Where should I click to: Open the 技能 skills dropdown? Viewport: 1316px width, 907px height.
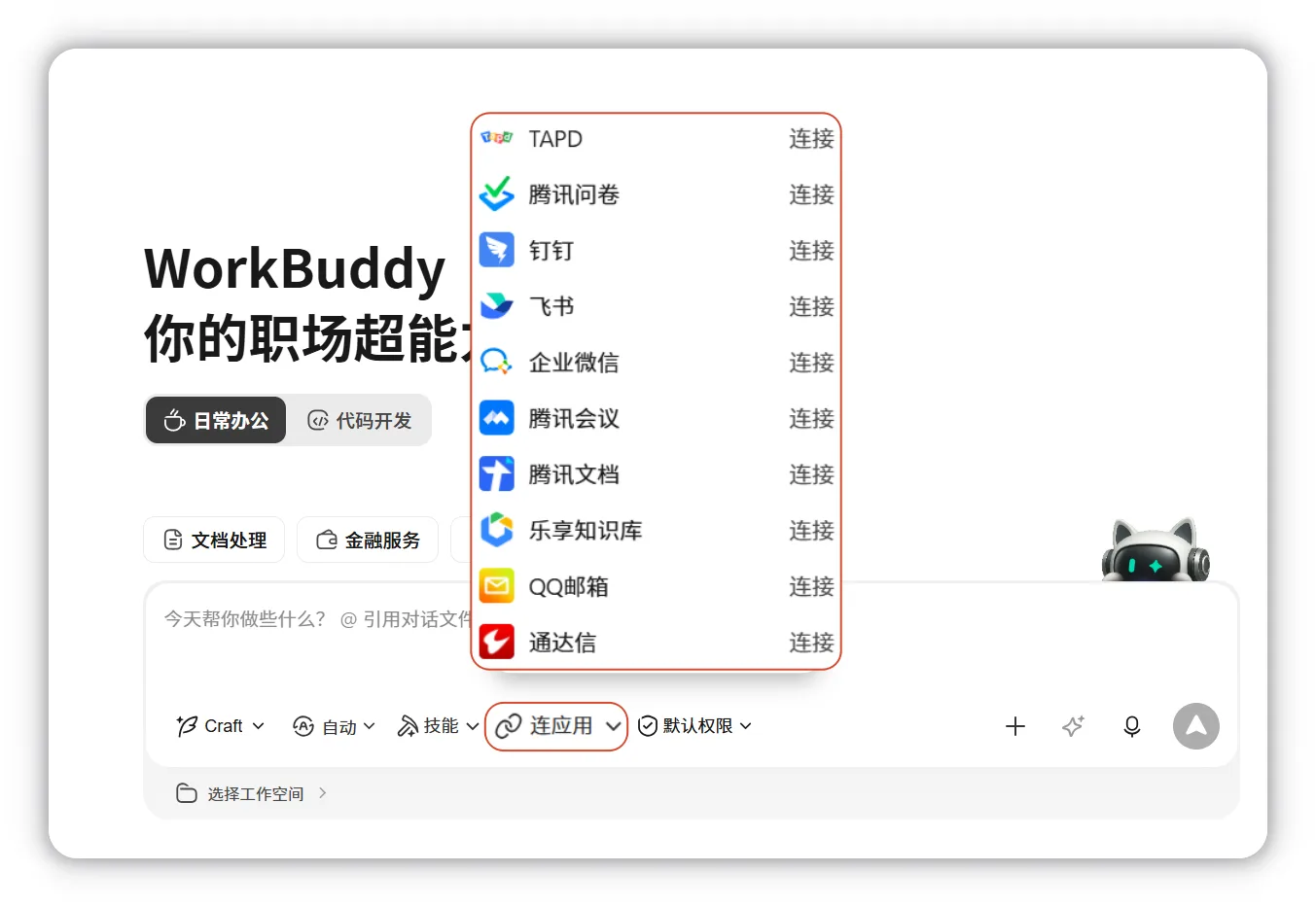click(438, 726)
